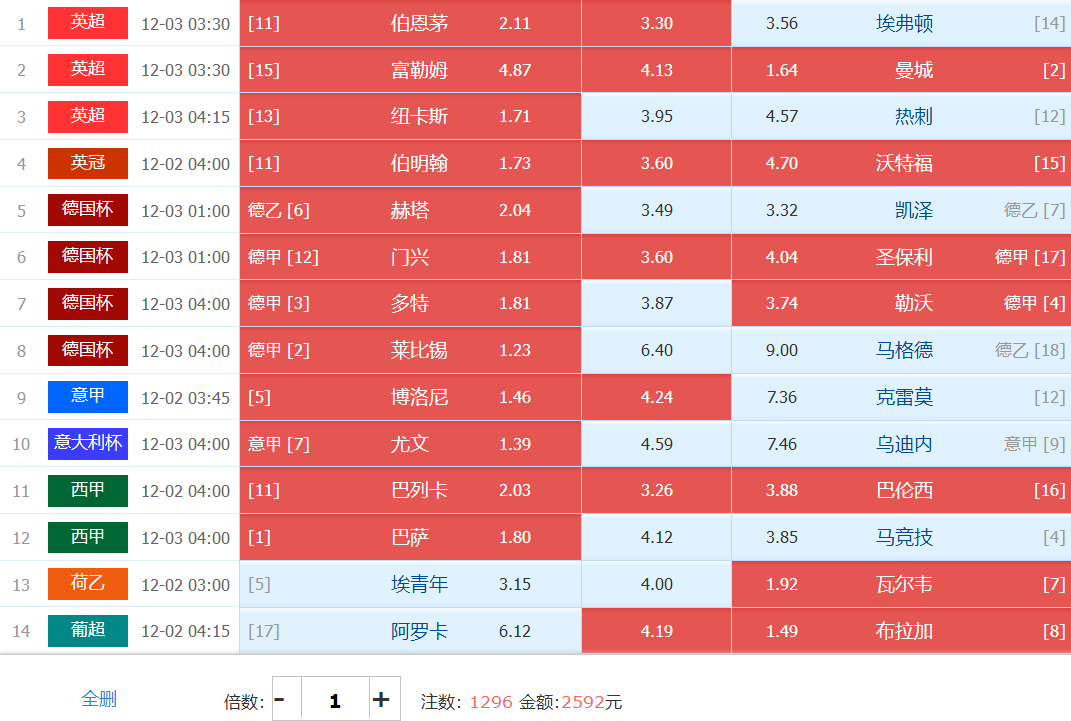Select draw odds 3.49 for 赫塔 match

click(x=656, y=210)
